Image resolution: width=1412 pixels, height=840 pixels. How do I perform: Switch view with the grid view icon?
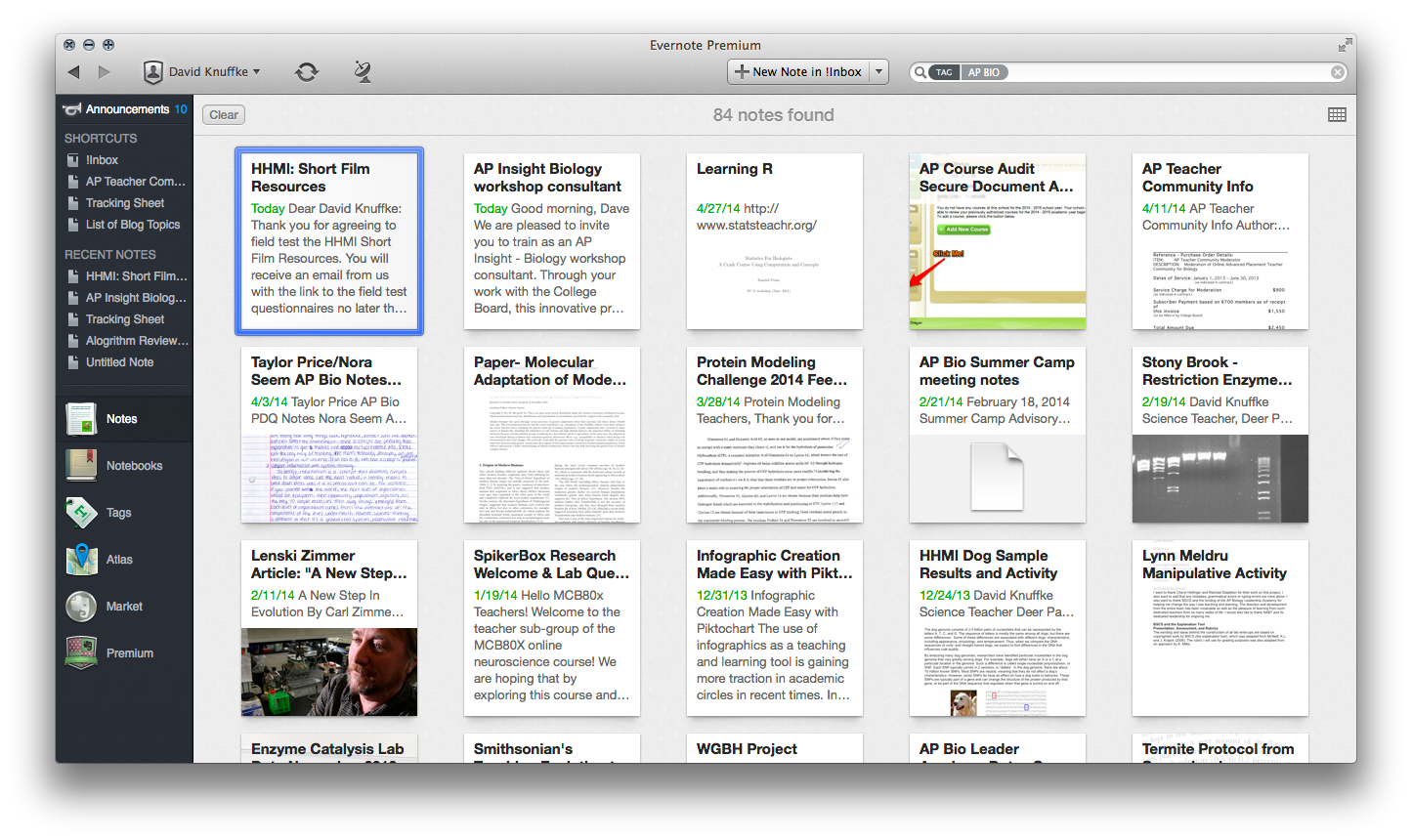tap(1337, 114)
